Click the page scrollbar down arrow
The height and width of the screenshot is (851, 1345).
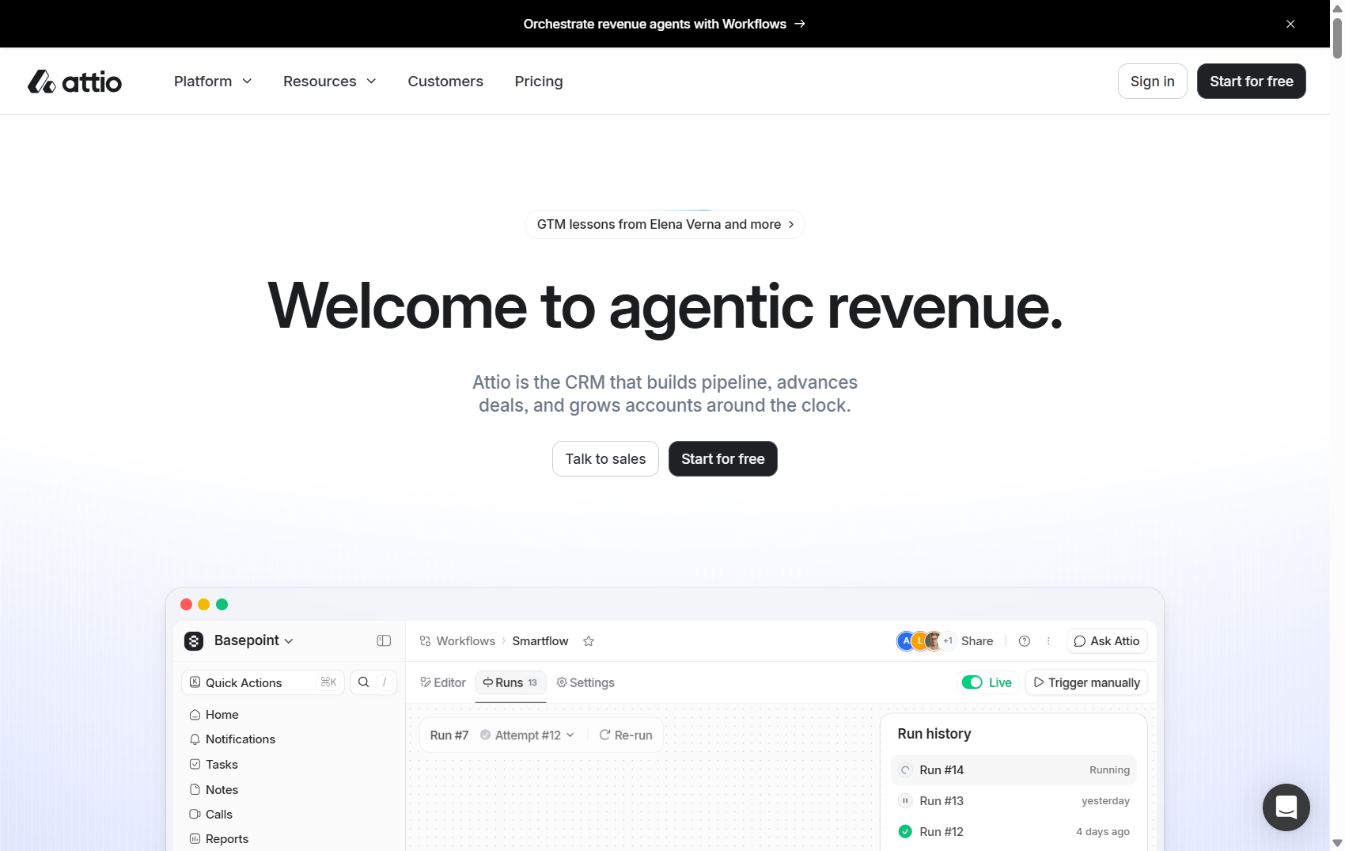[x=1337, y=843]
